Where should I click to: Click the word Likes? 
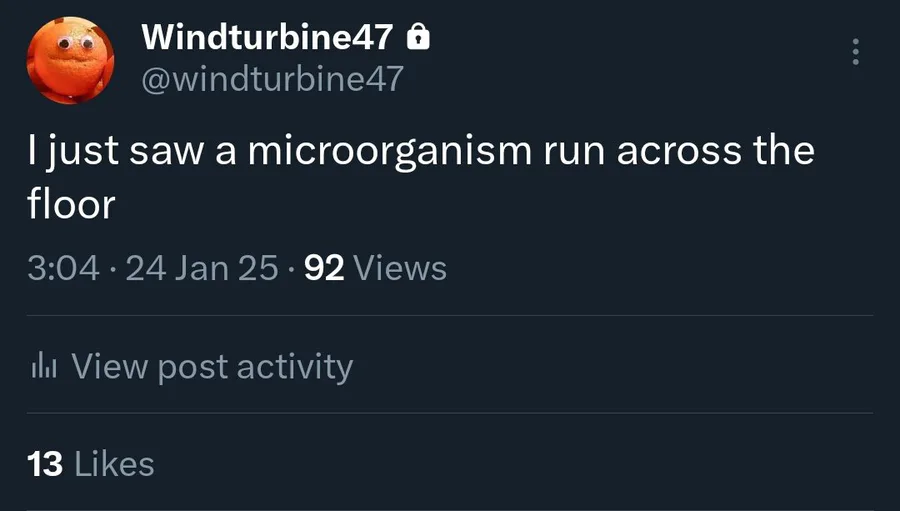point(115,464)
